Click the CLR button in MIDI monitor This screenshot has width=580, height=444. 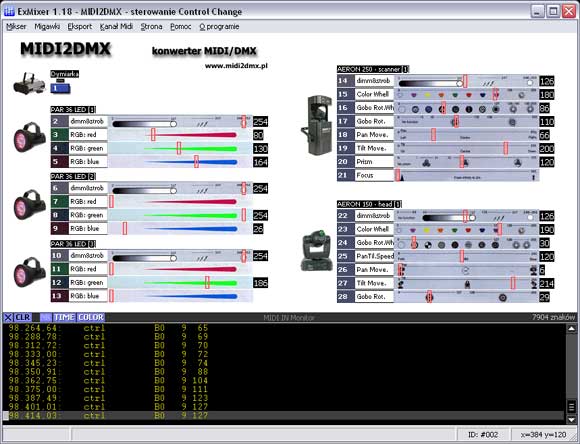coord(23,317)
